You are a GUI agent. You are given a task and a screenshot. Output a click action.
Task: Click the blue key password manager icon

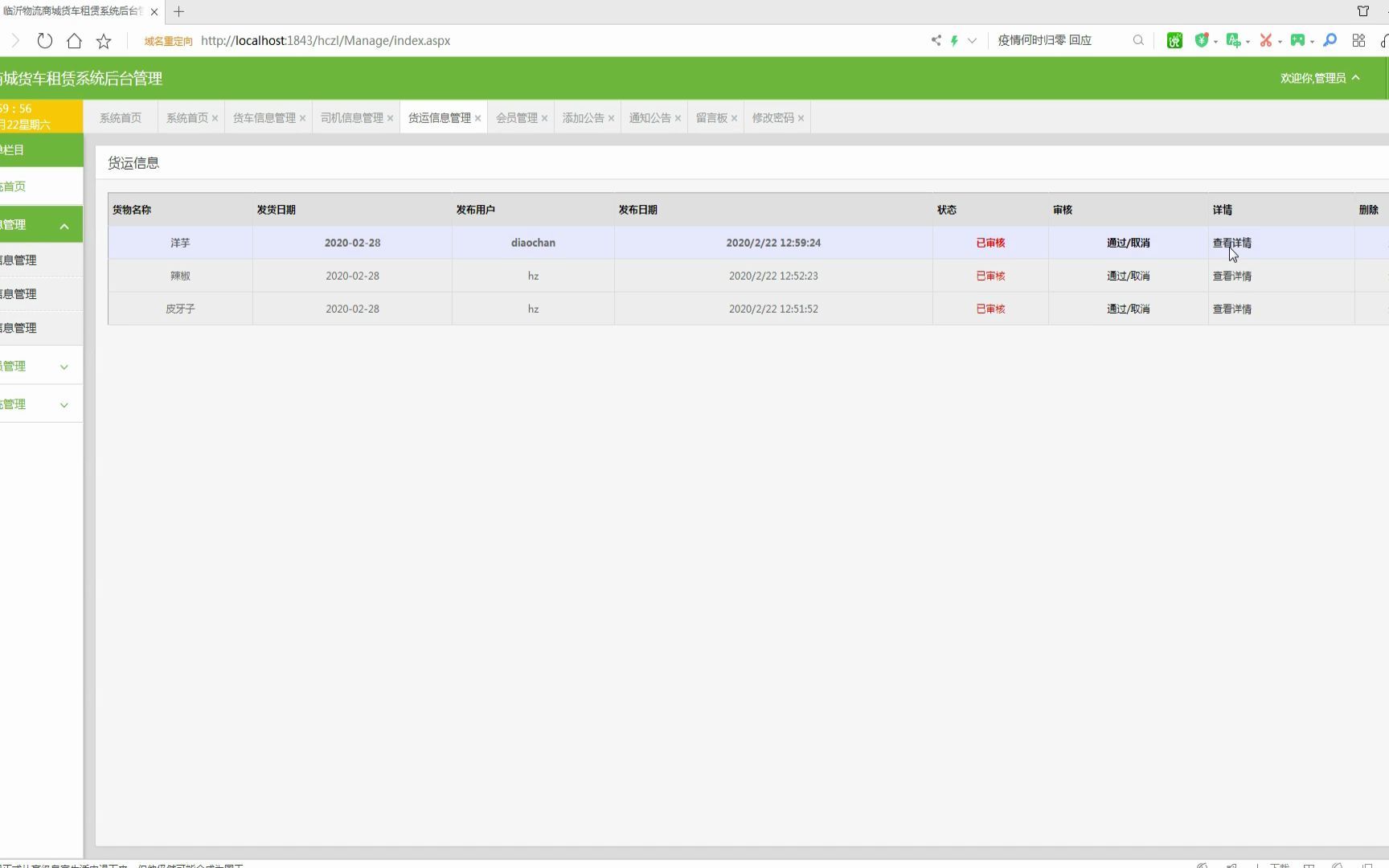[x=1330, y=40]
